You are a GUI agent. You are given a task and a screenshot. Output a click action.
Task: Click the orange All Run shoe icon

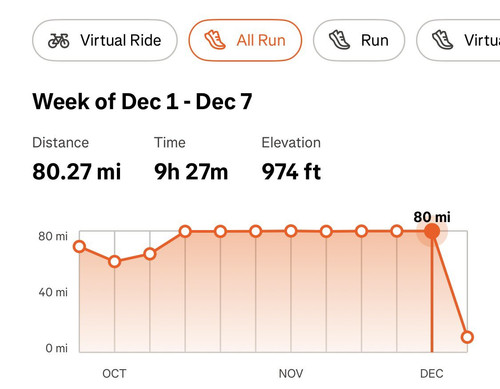coord(215,40)
